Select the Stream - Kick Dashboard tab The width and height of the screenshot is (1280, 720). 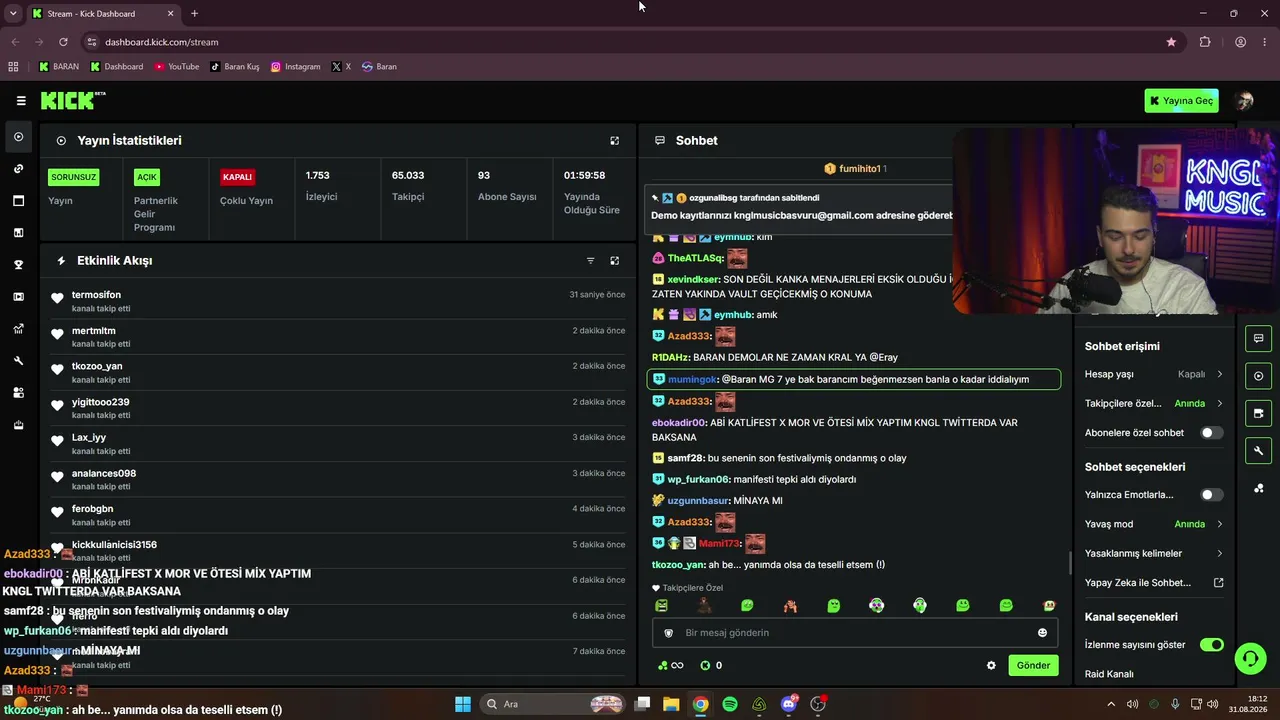[x=102, y=14]
